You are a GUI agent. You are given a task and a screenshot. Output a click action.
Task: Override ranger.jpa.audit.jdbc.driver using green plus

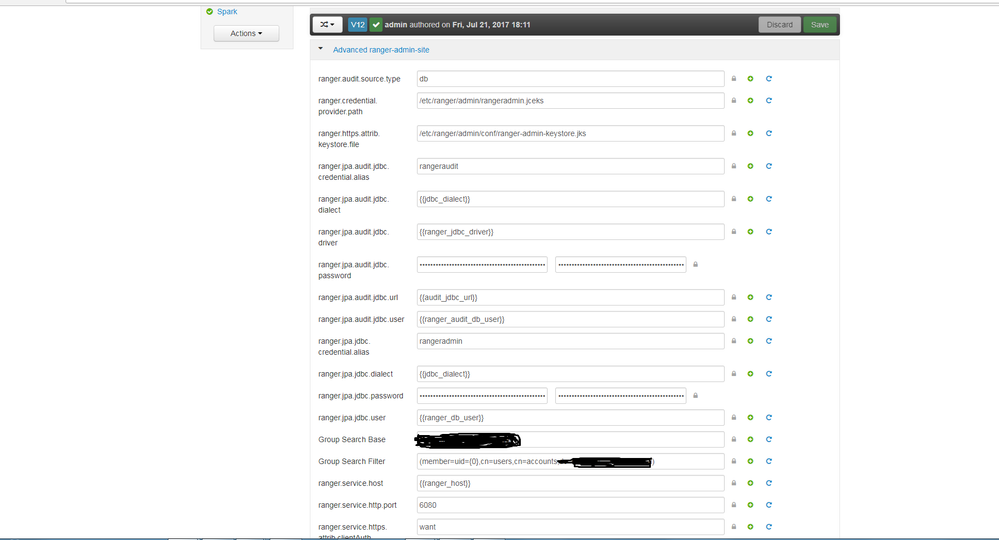[x=751, y=232]
